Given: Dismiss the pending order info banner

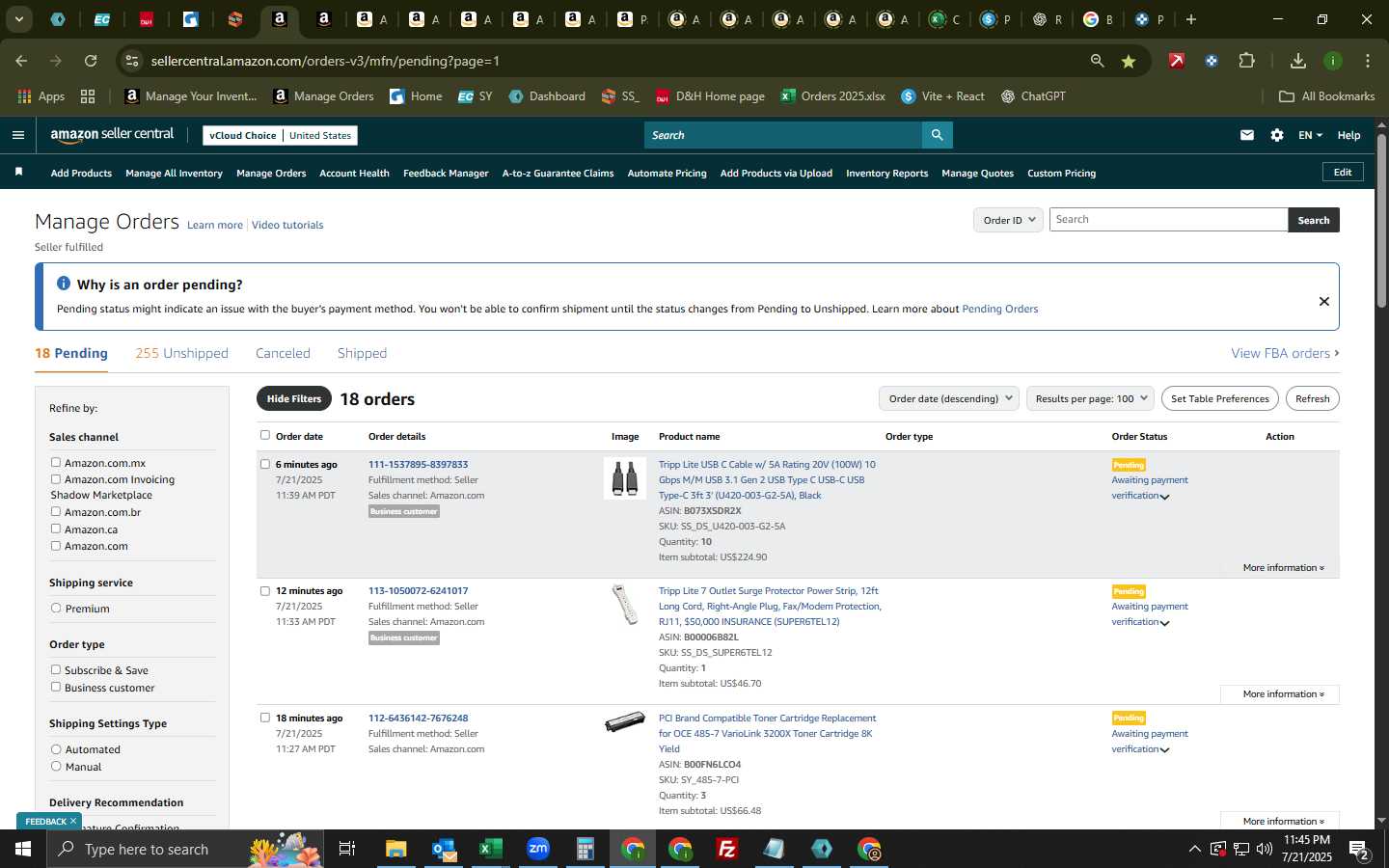Looking at the screenshot, I should click(x=1324, y=301).
